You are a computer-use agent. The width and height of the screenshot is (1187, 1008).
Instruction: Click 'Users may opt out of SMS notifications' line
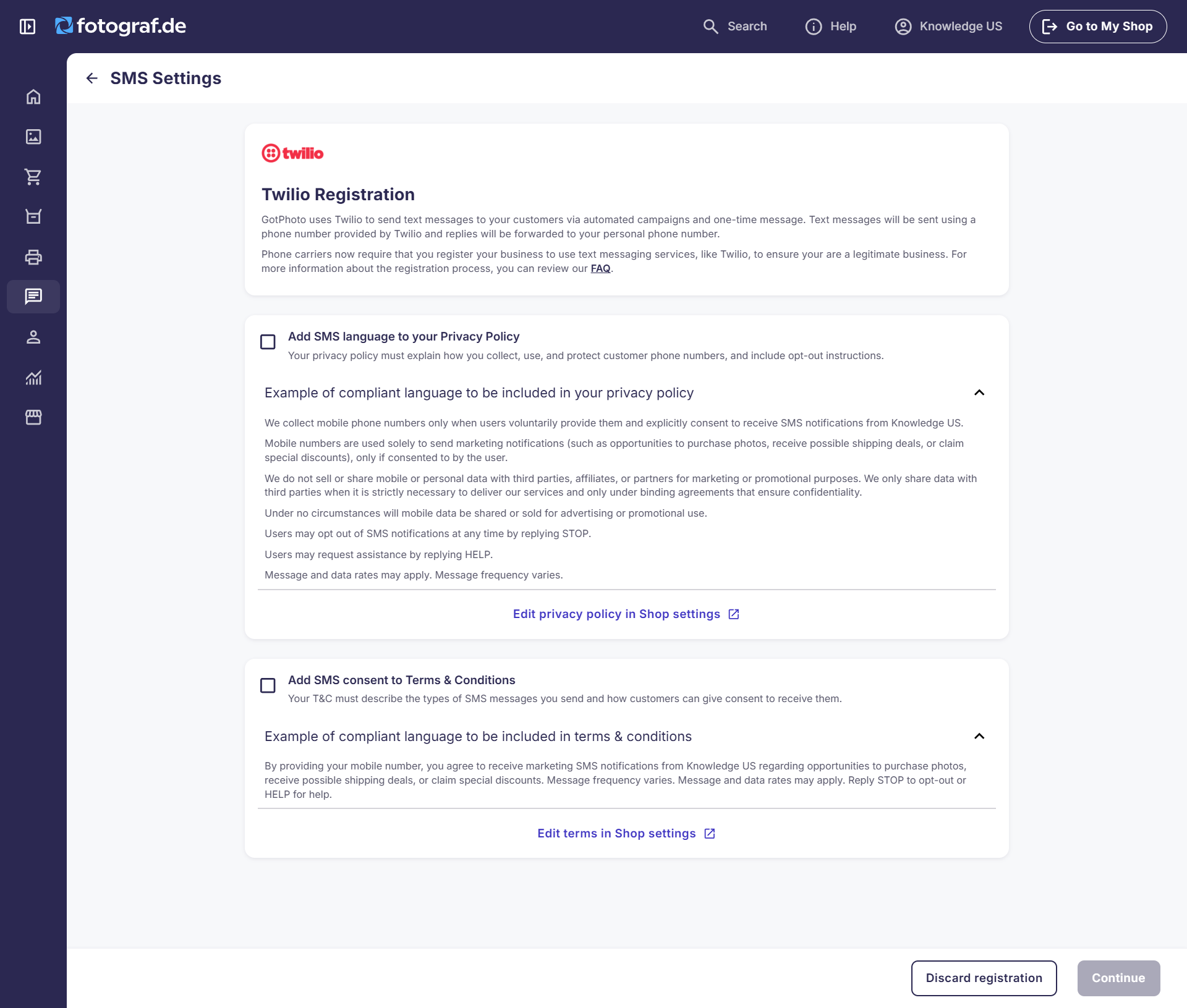tap(428, 534)
